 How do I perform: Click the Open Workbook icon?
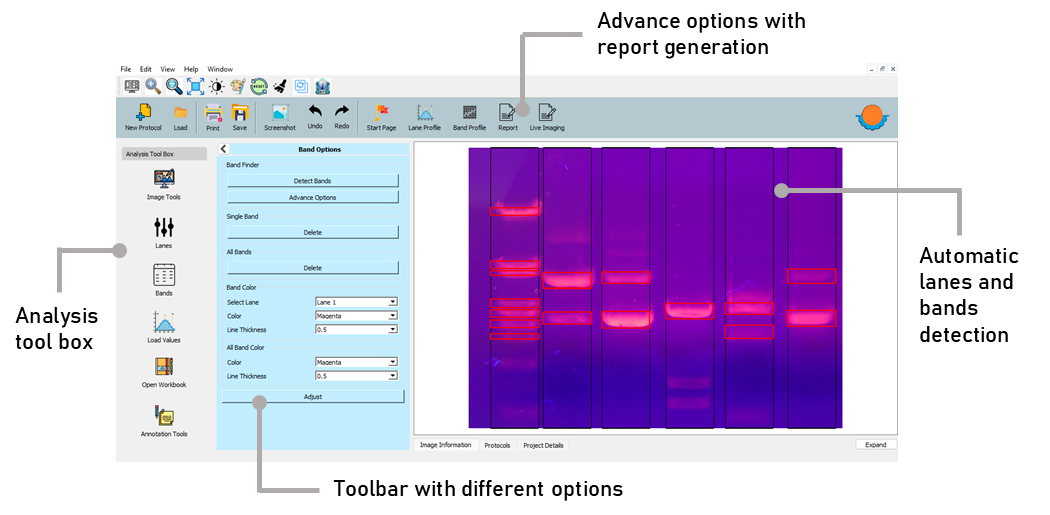(164, 367)
